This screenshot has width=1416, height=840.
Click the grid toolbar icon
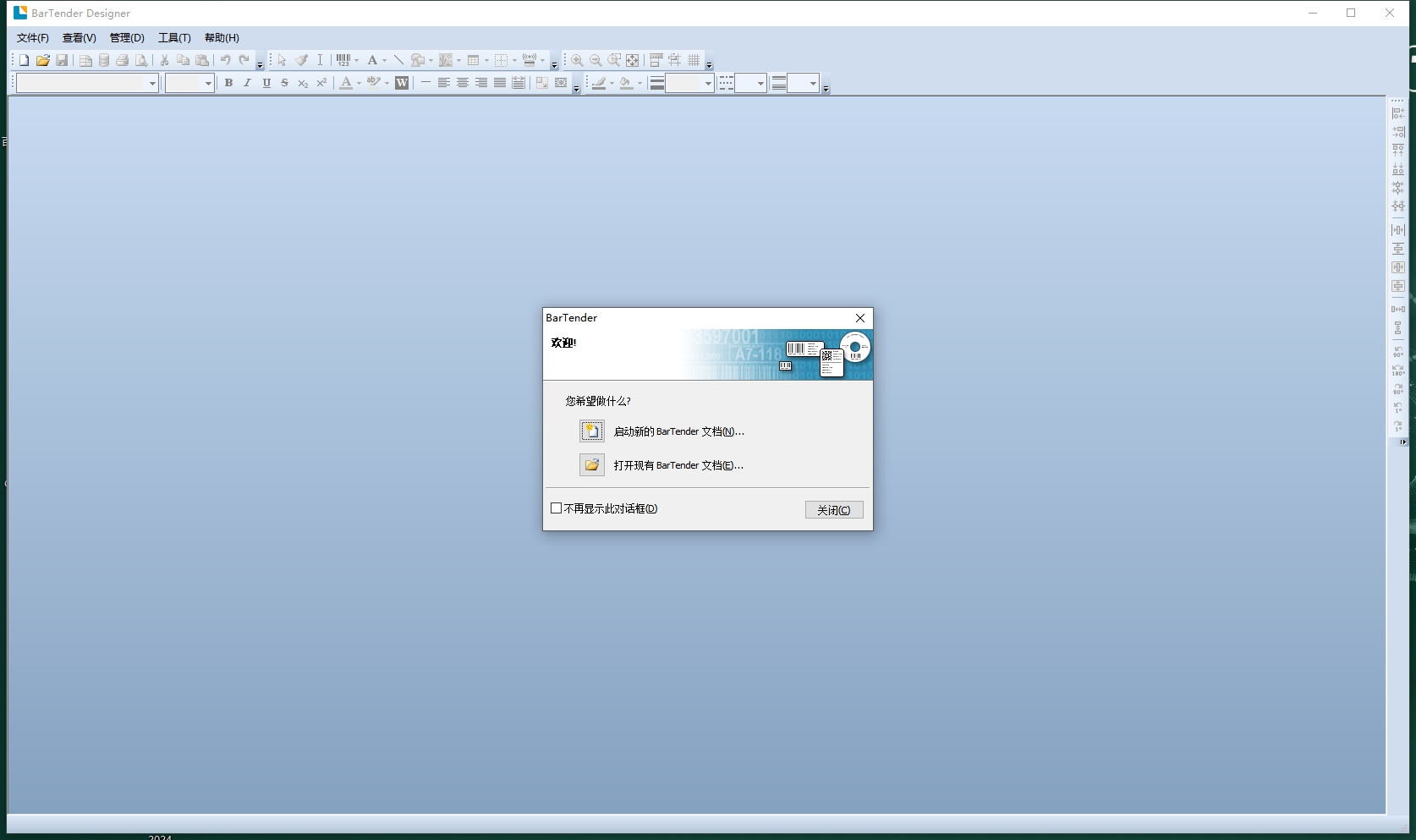[x=694, y=60]
